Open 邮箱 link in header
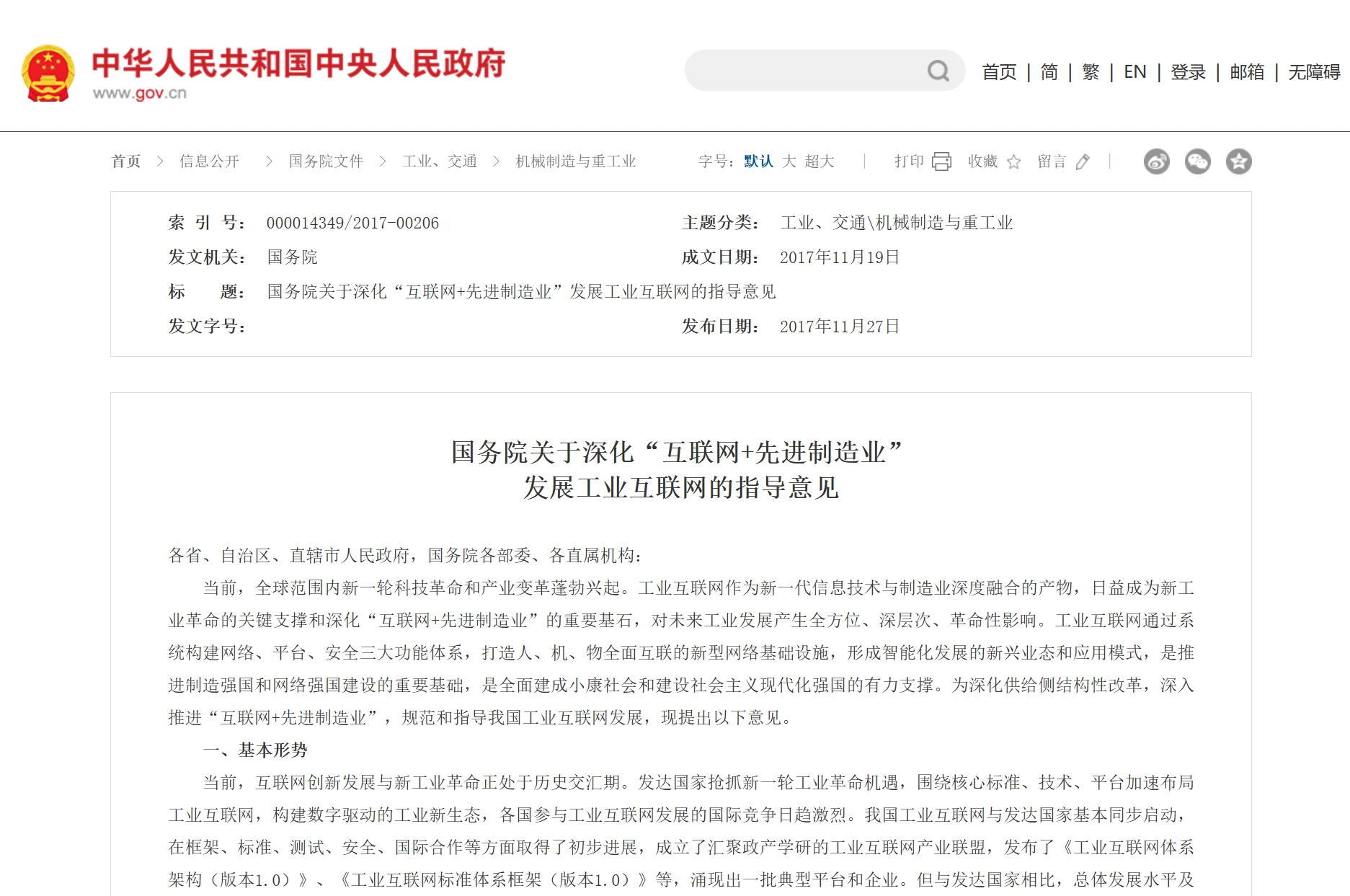The width and height of the screenshot is (1350, 896). click(1247, 72)
